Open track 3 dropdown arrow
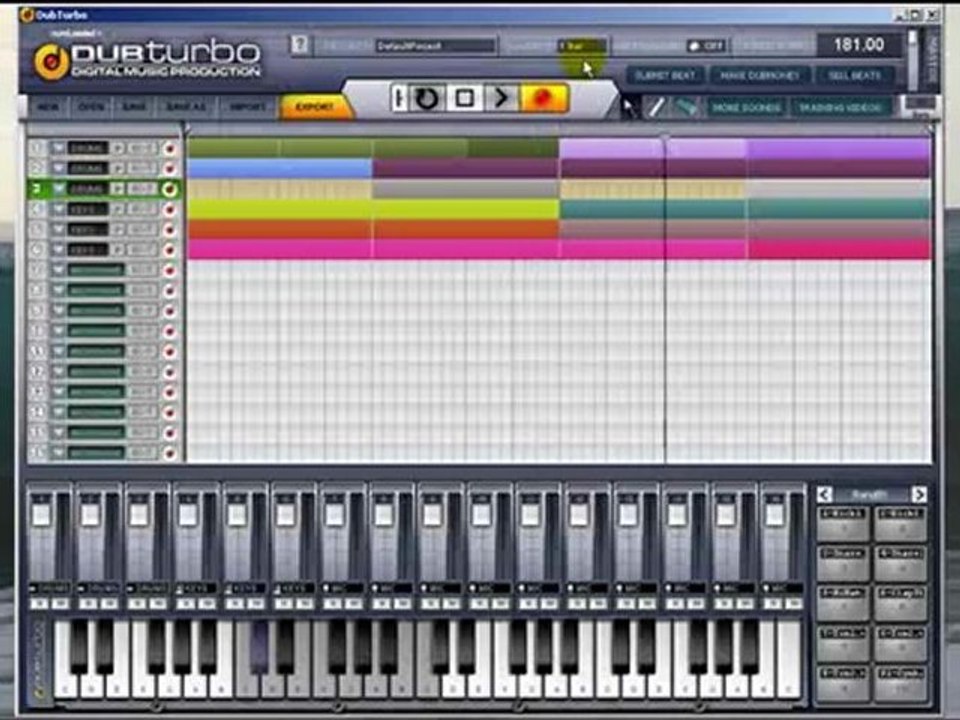The height and width of the screenshot is (720, 960). click(58, 189)
